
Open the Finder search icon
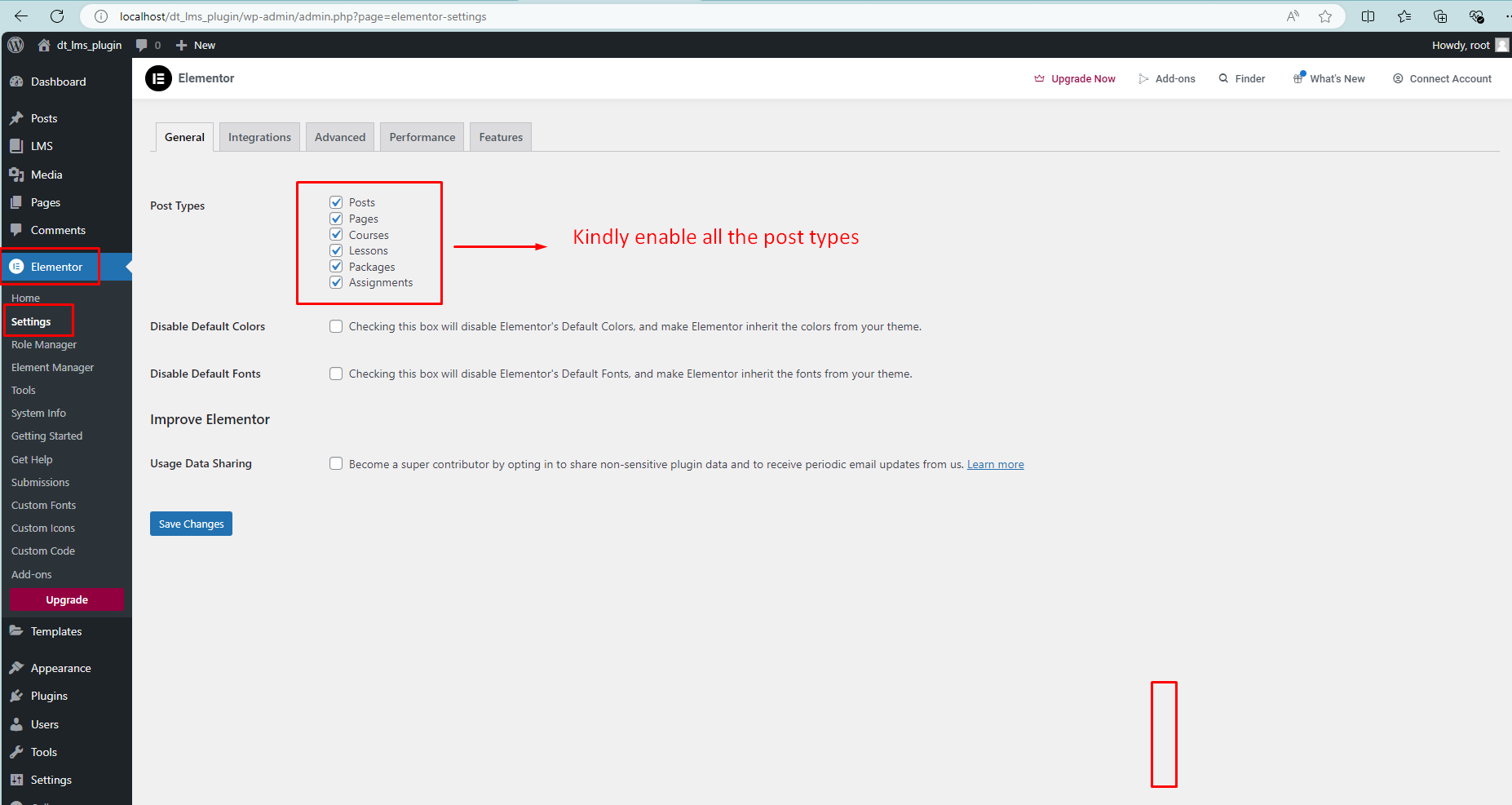pos(1223,78)
